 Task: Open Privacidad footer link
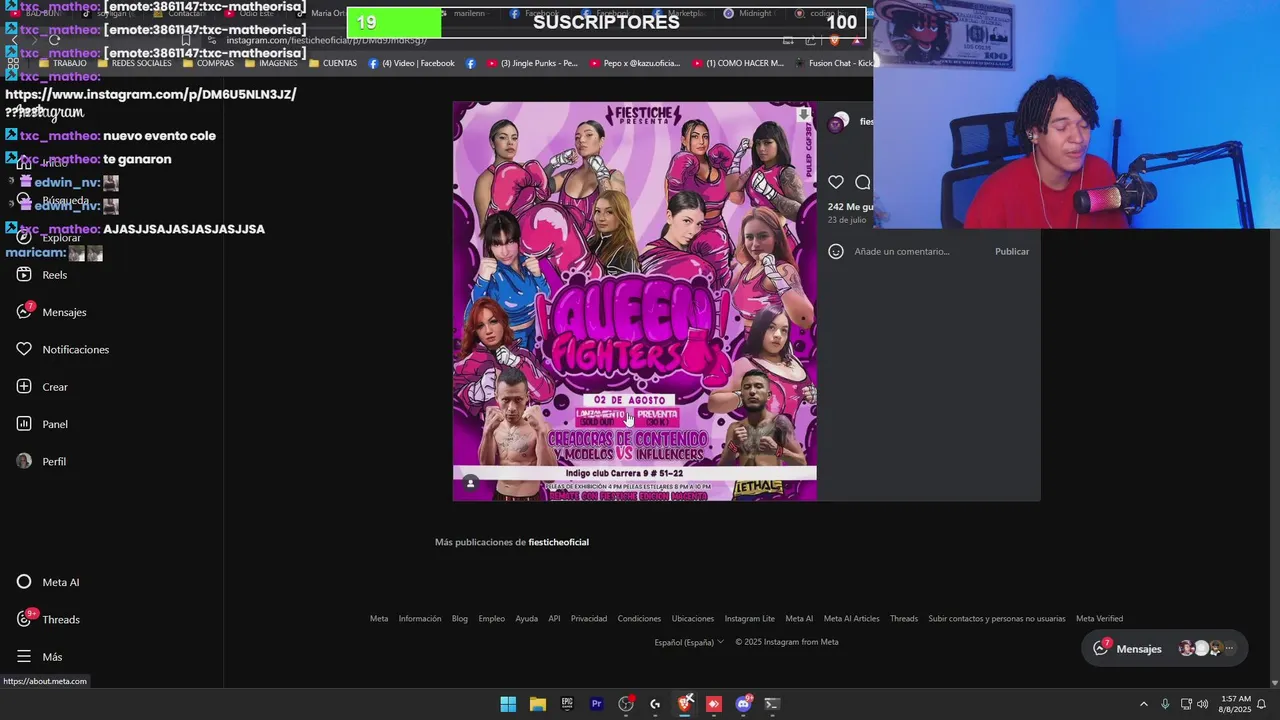coord(589,618)
